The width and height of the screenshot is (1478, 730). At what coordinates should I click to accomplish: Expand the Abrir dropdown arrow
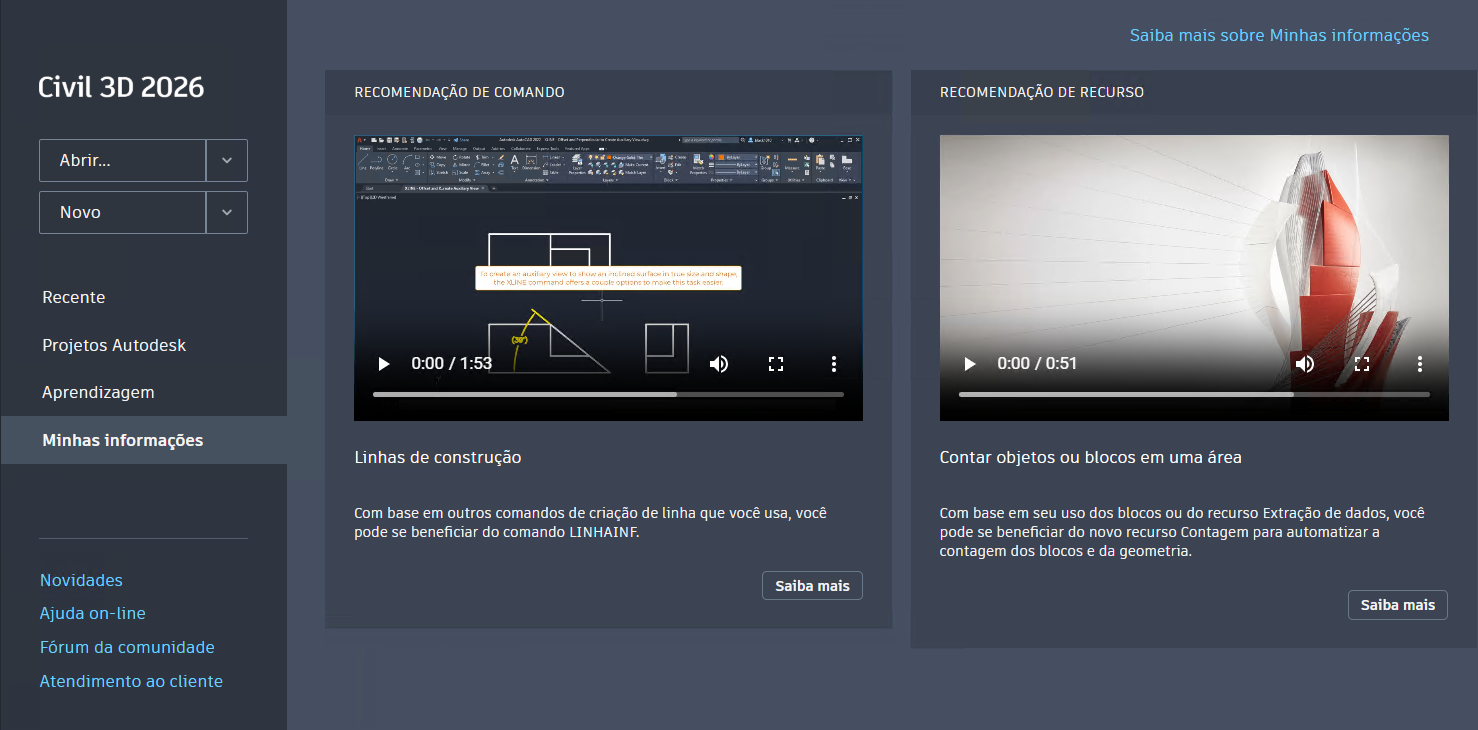pos(227,160)
